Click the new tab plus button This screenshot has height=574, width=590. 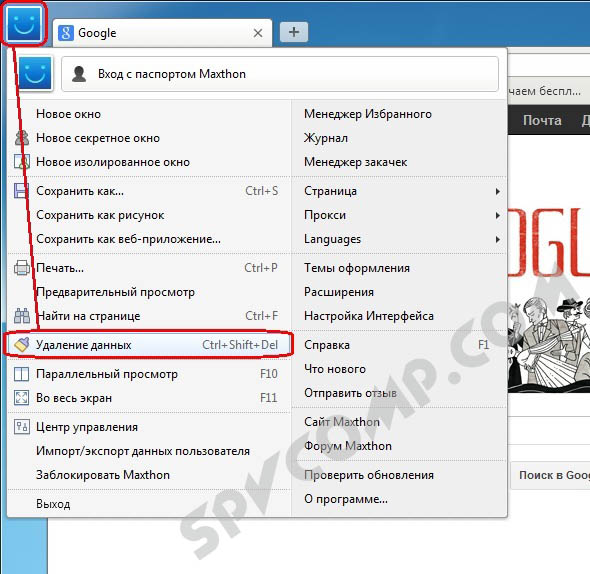(x=294, y=32)
